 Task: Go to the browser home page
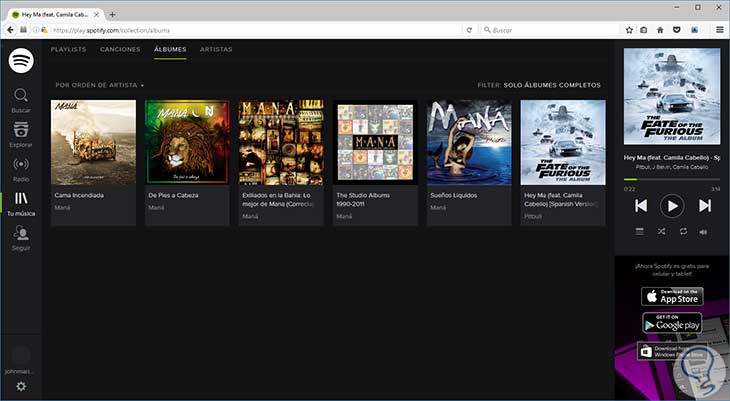coord(660,30)
